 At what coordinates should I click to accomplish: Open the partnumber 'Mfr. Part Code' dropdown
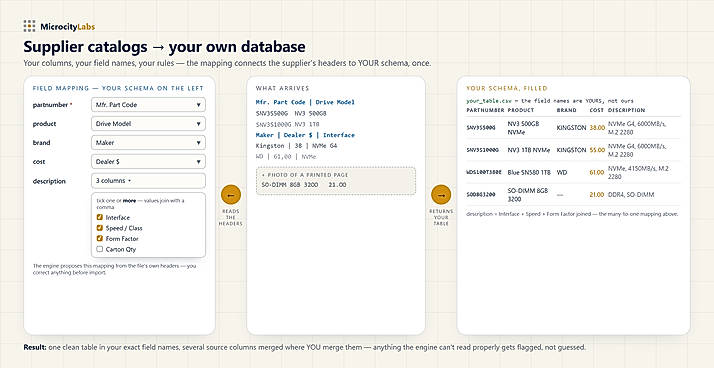point(148,105)
